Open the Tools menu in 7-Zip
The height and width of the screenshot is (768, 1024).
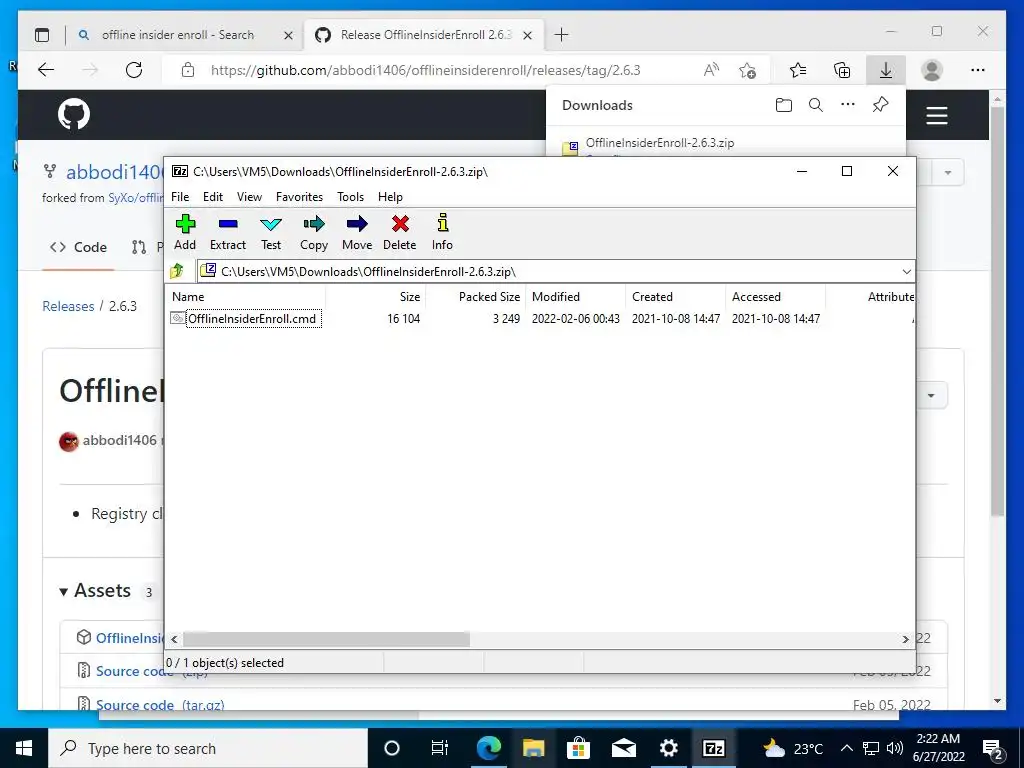pos(350,197)
